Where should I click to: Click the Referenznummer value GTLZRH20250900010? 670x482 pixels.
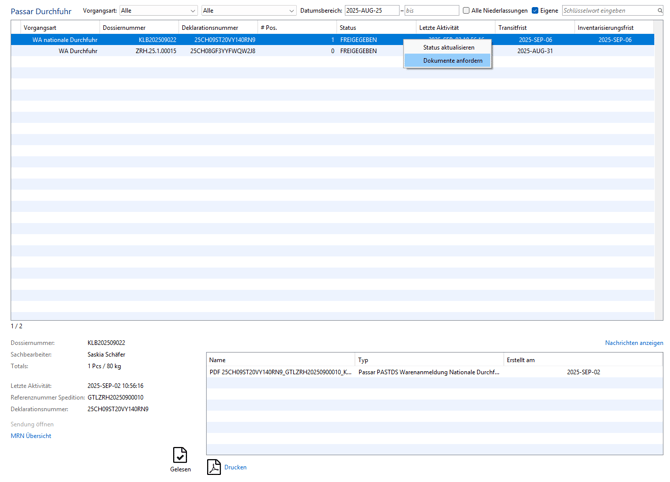[x=115, y=397]
